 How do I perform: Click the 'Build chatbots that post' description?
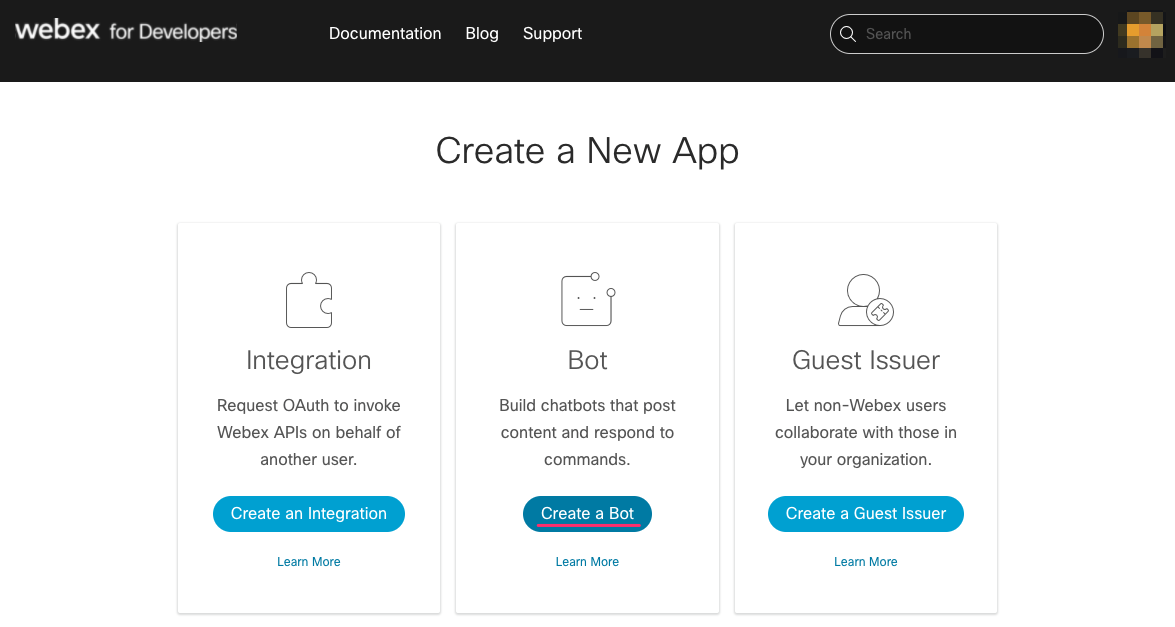pos(588,432)
